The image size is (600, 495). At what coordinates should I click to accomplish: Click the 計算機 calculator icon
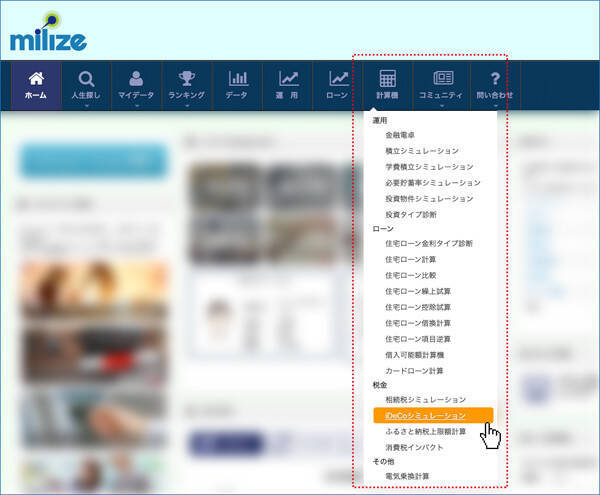388,79
